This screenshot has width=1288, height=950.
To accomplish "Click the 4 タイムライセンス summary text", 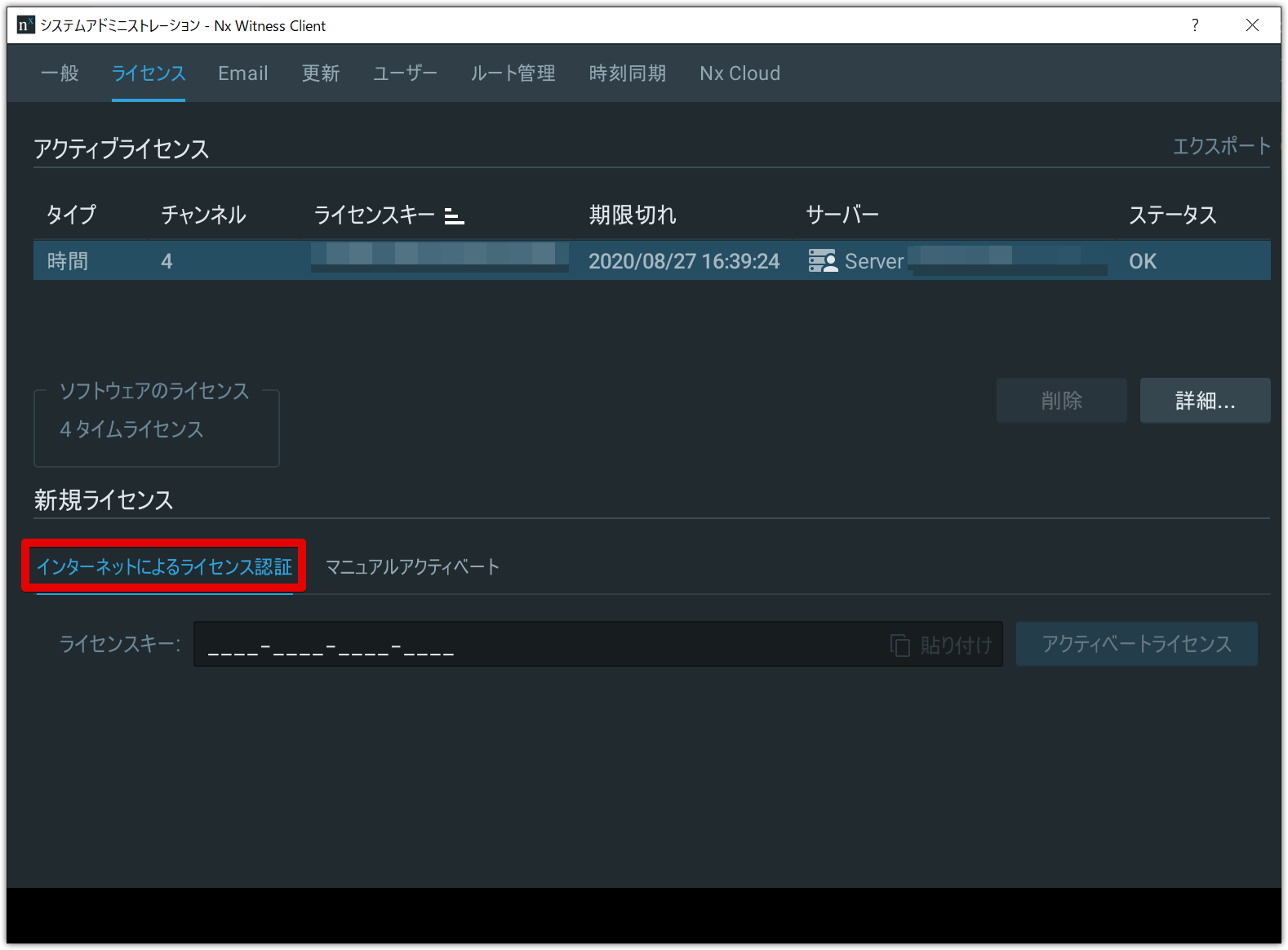I will click(131, 429).
